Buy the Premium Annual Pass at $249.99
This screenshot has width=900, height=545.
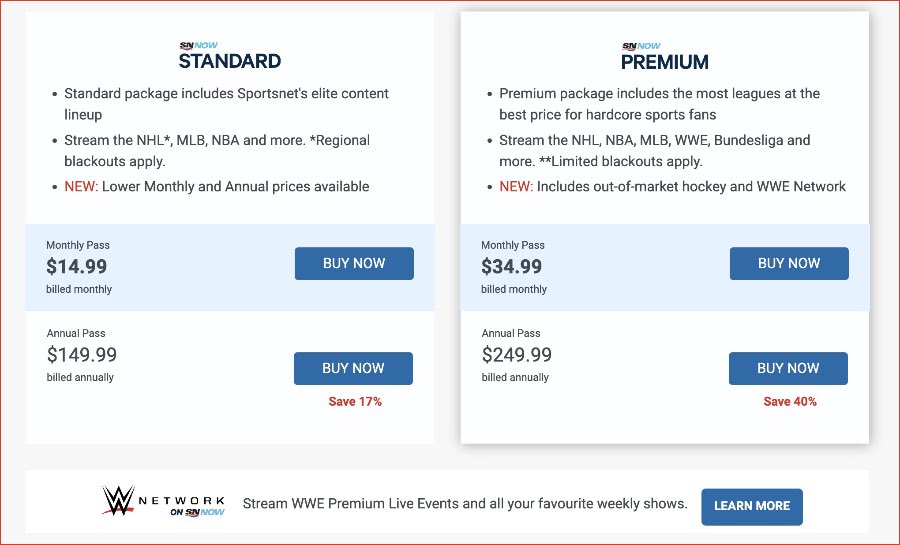point(788,368)
